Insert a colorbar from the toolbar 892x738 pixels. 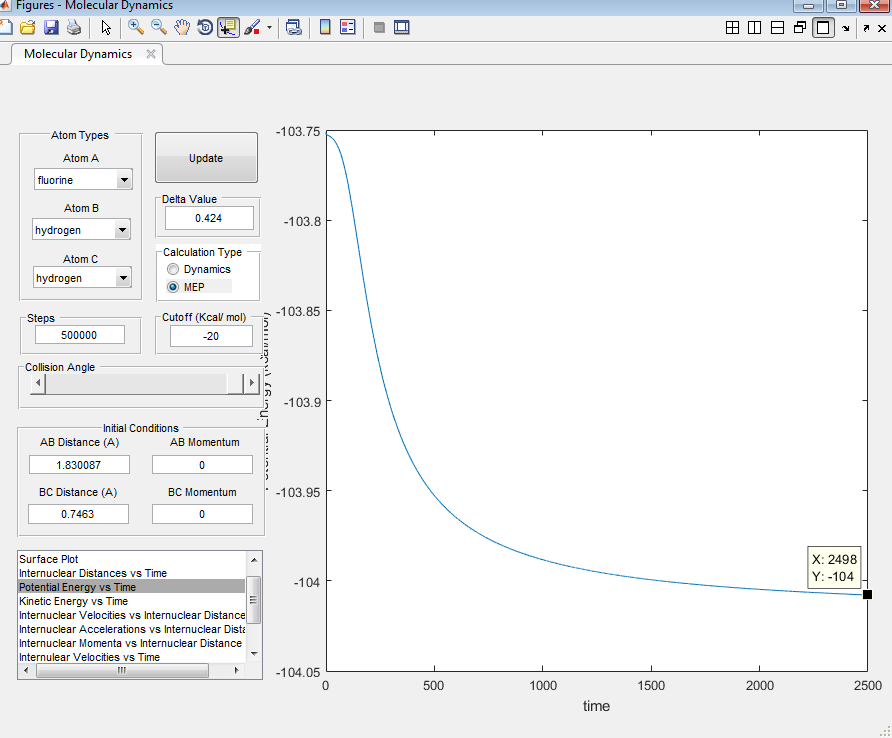325,27
